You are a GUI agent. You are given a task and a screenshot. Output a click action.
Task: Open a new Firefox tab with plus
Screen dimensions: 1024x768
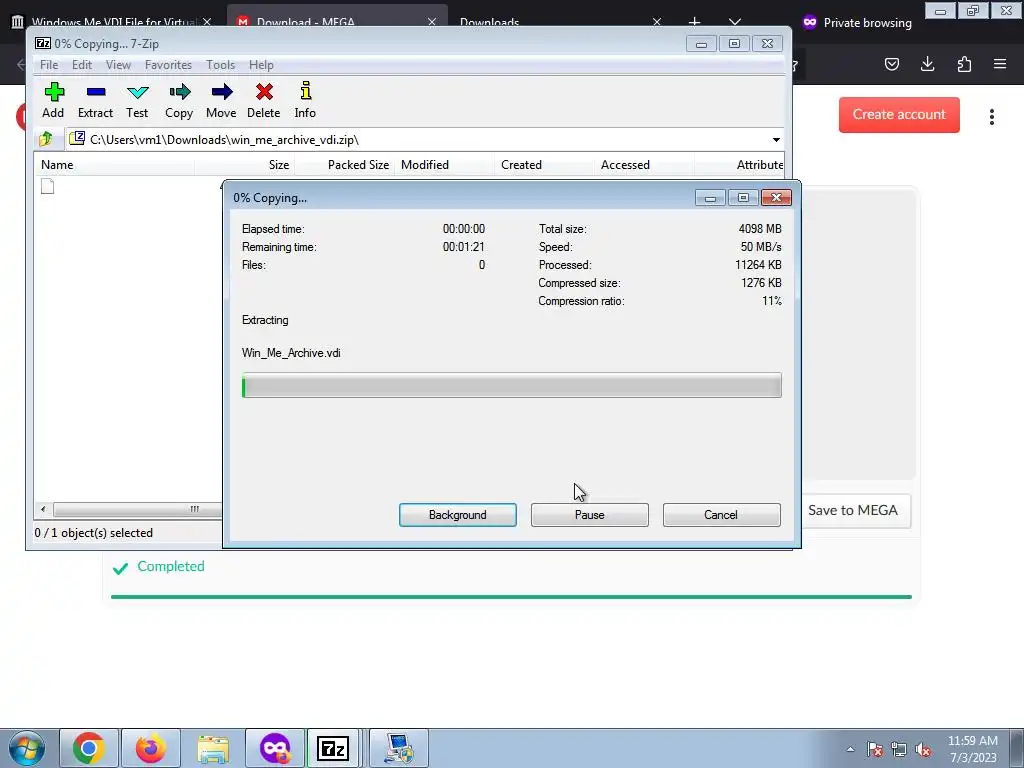tap(694, 22)
